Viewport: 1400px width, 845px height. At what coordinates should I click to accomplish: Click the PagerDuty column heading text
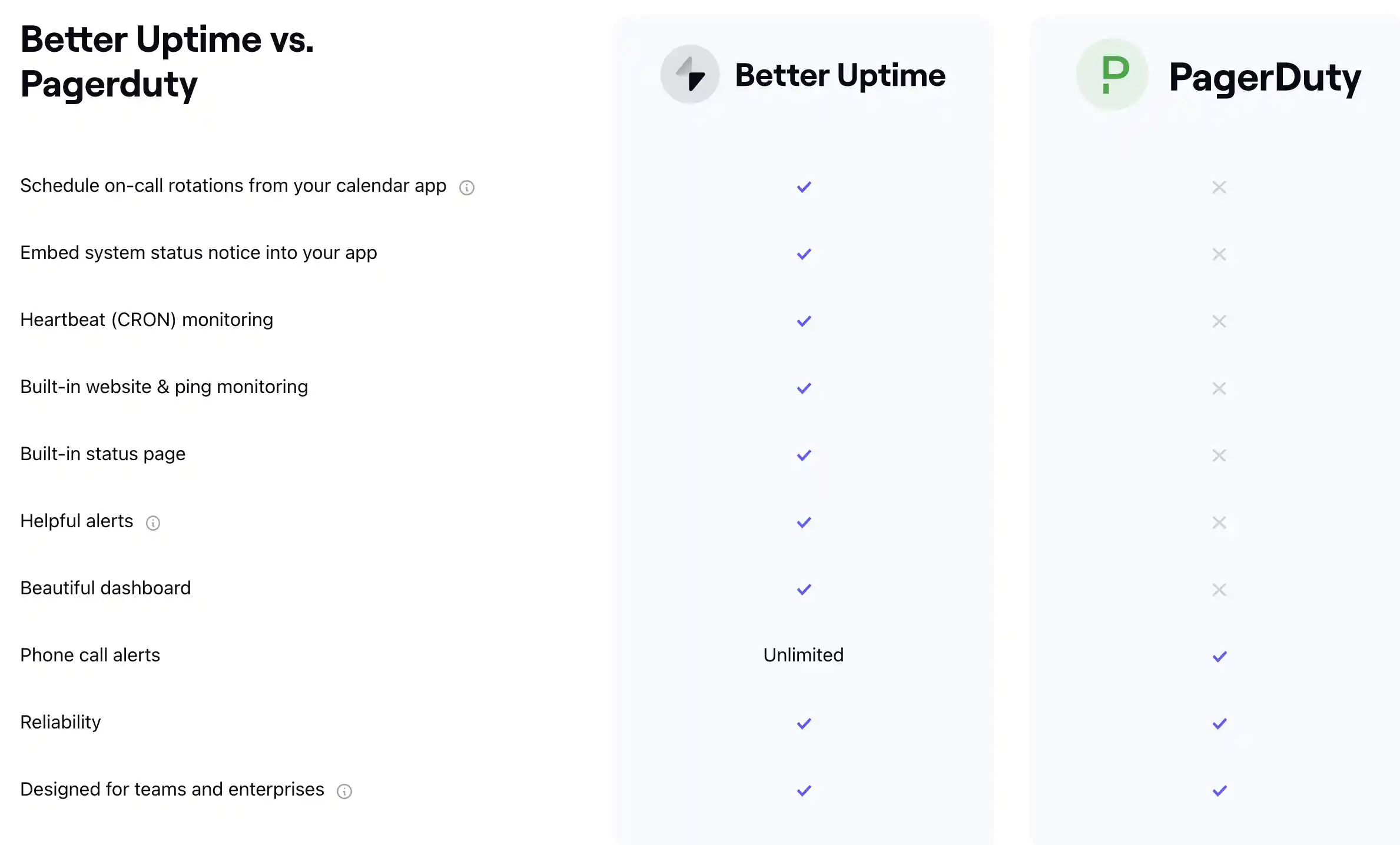pos(1265,78)
